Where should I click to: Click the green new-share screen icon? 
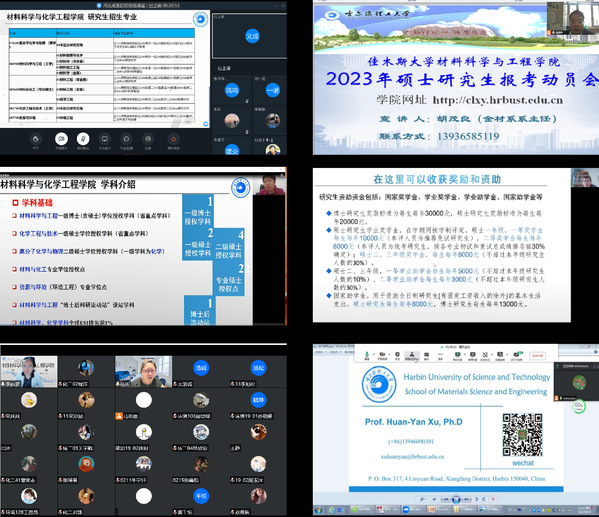coord(457,355)
